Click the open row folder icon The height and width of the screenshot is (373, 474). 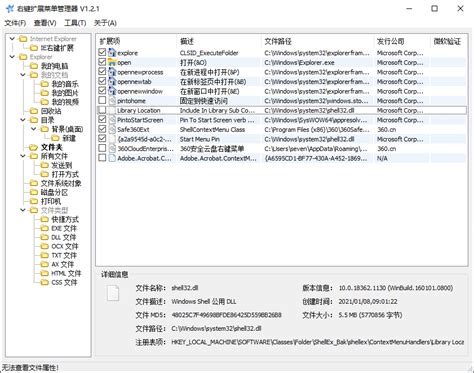coord(112,62)
